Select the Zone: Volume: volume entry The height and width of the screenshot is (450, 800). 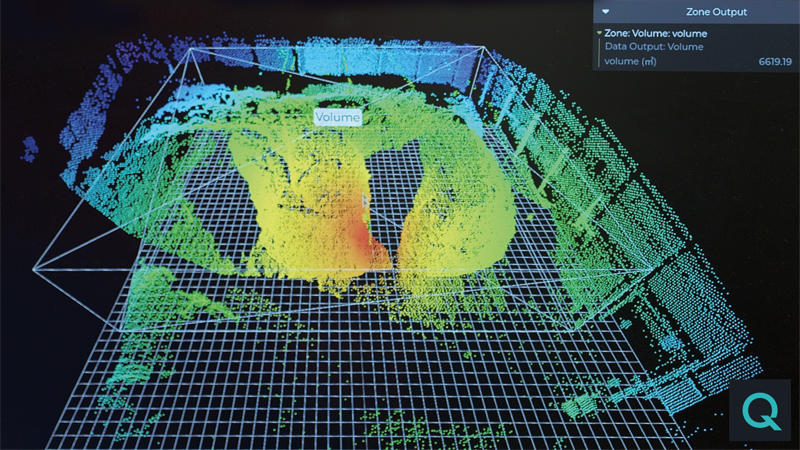[x=656, y=33]
